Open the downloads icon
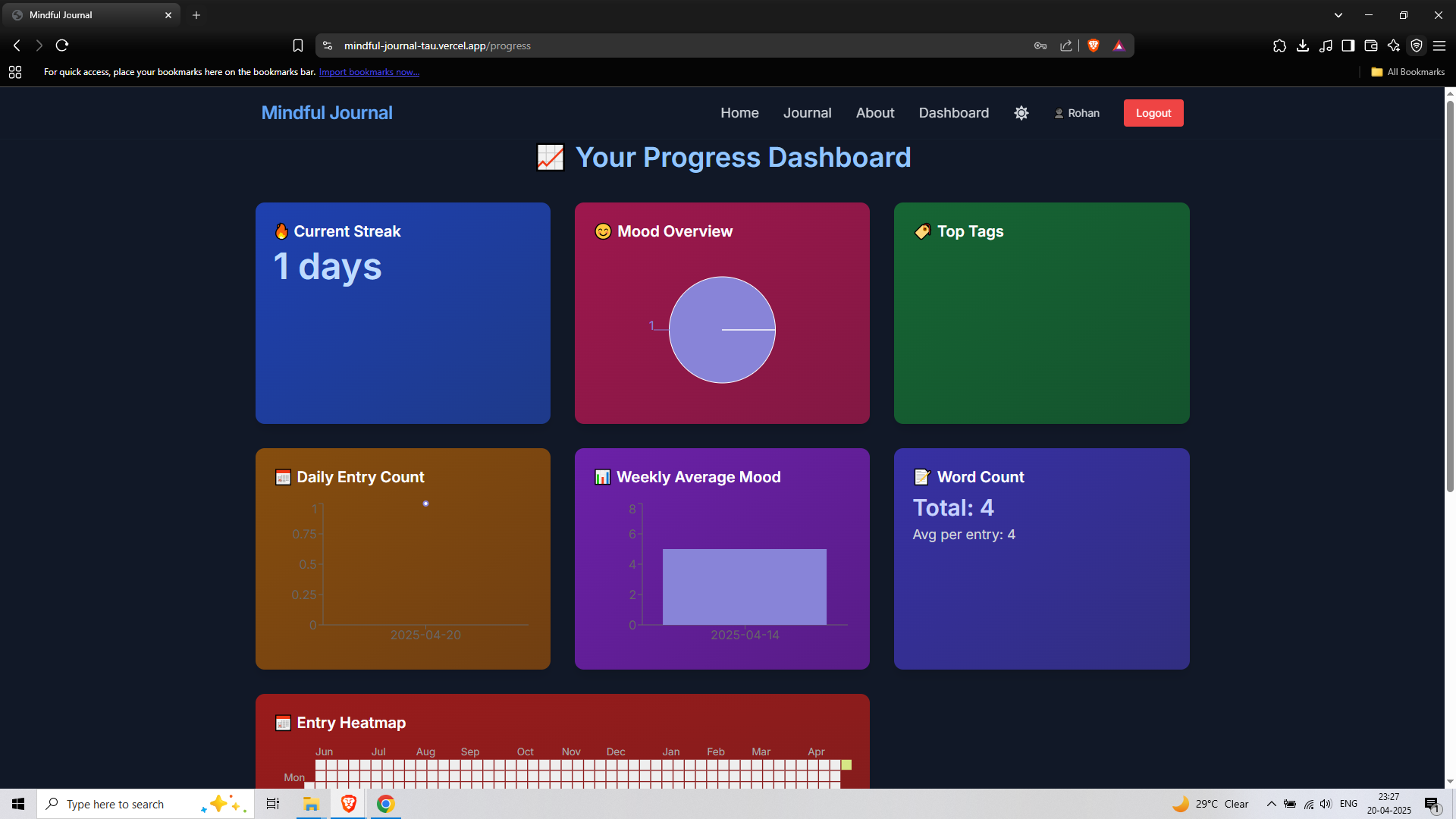 pos(1302,45)
